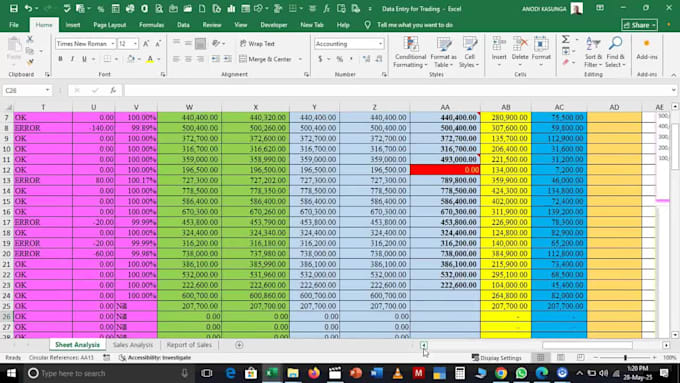Screen dimensions: 680x383
Task: Click the zoom slider in the status bar
Action: (625, 358)
